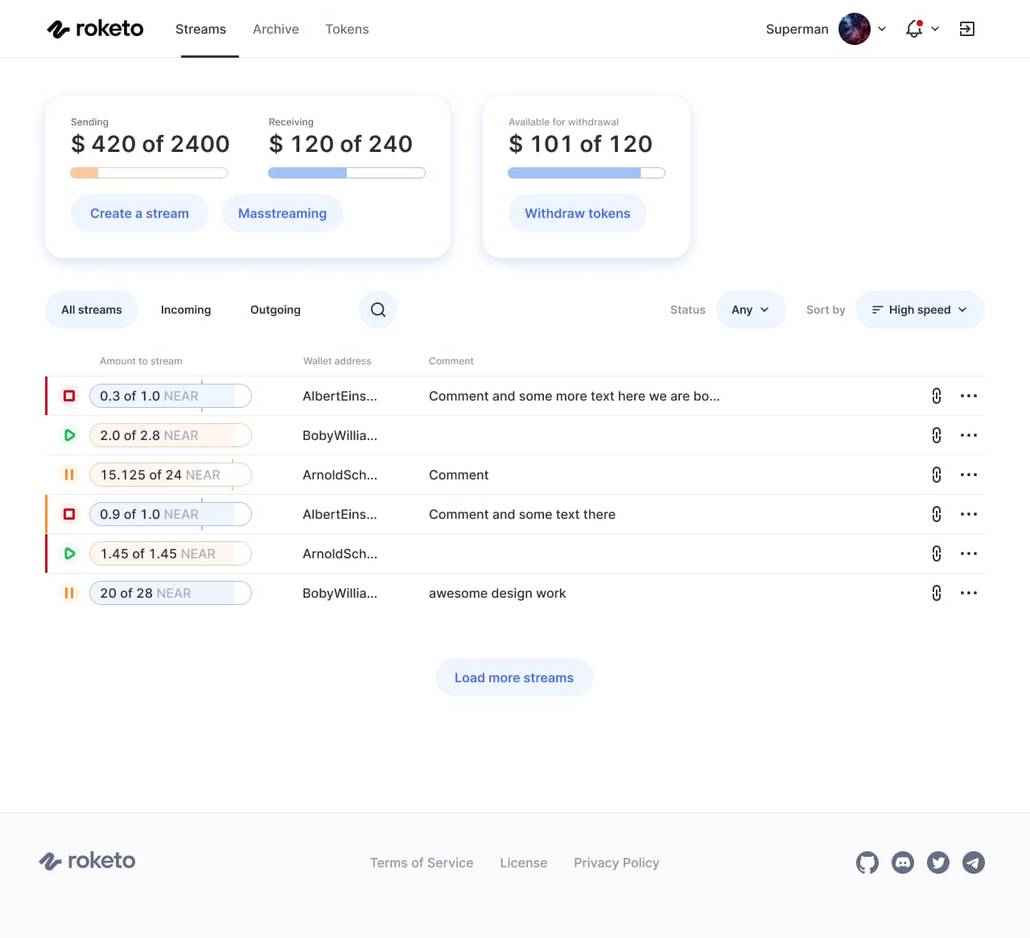The image size is (1030, 938).
Task: Open roketo's Twitter page
Action: point(938,862)
